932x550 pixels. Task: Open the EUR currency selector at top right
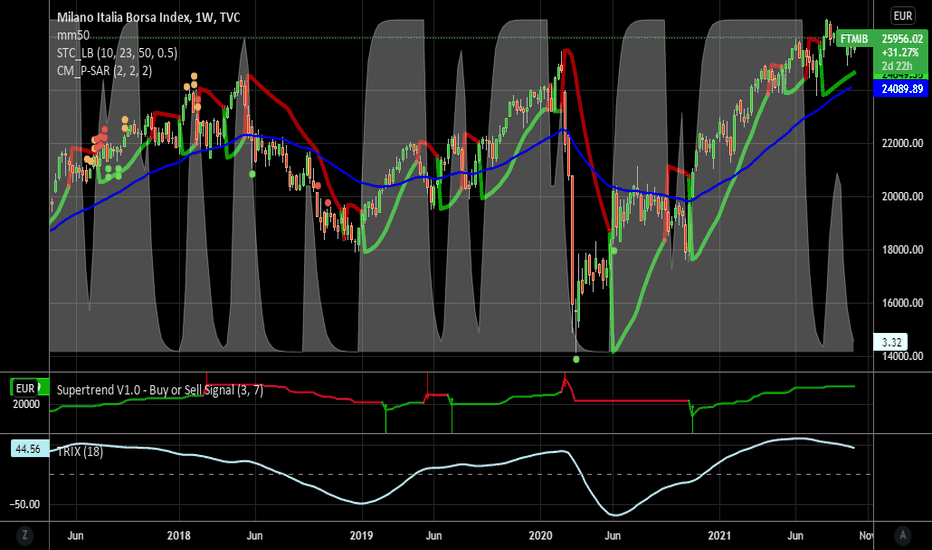point(902,16)
